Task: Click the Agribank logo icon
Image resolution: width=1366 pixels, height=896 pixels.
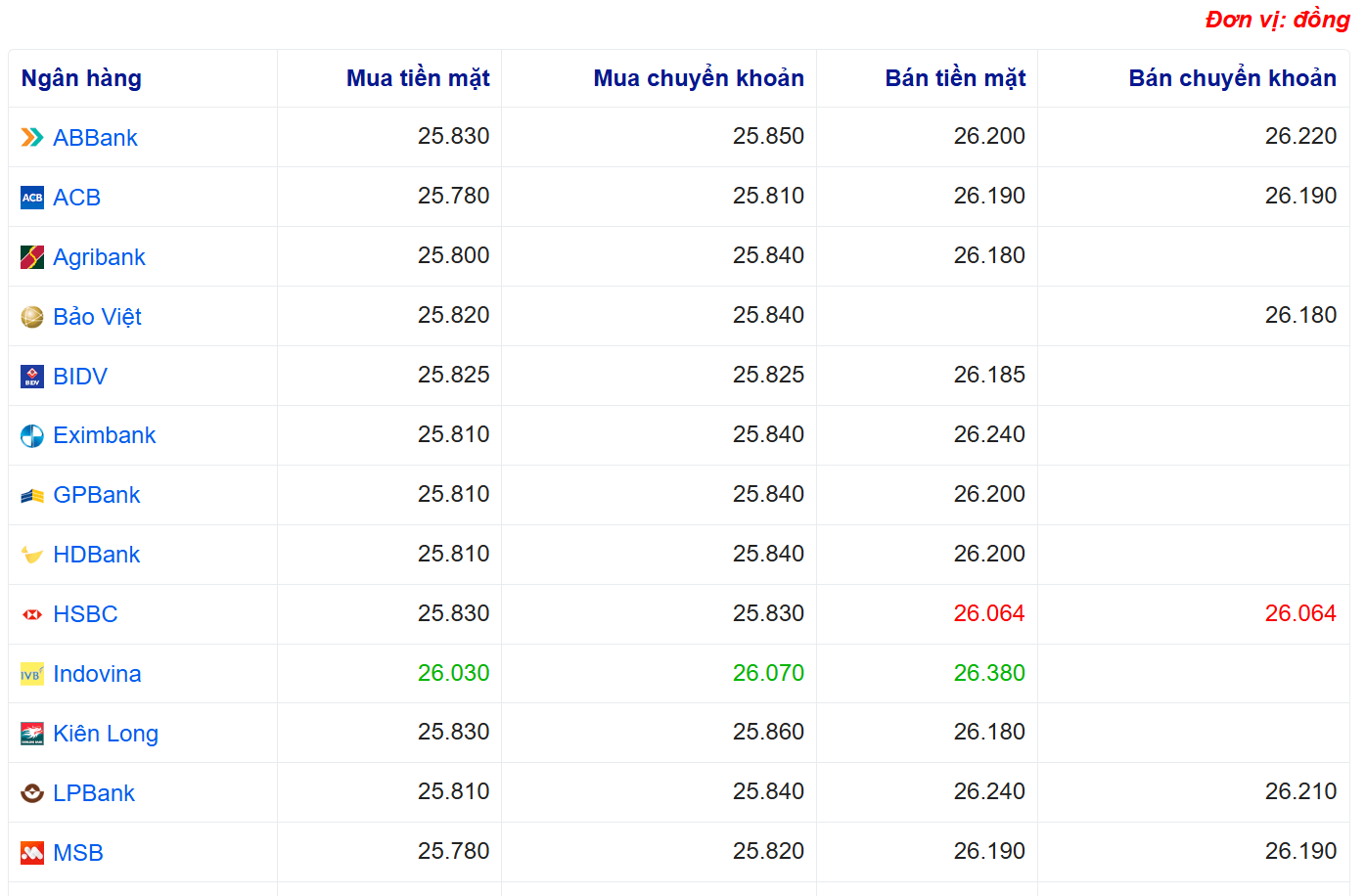Action: [32, 257]
